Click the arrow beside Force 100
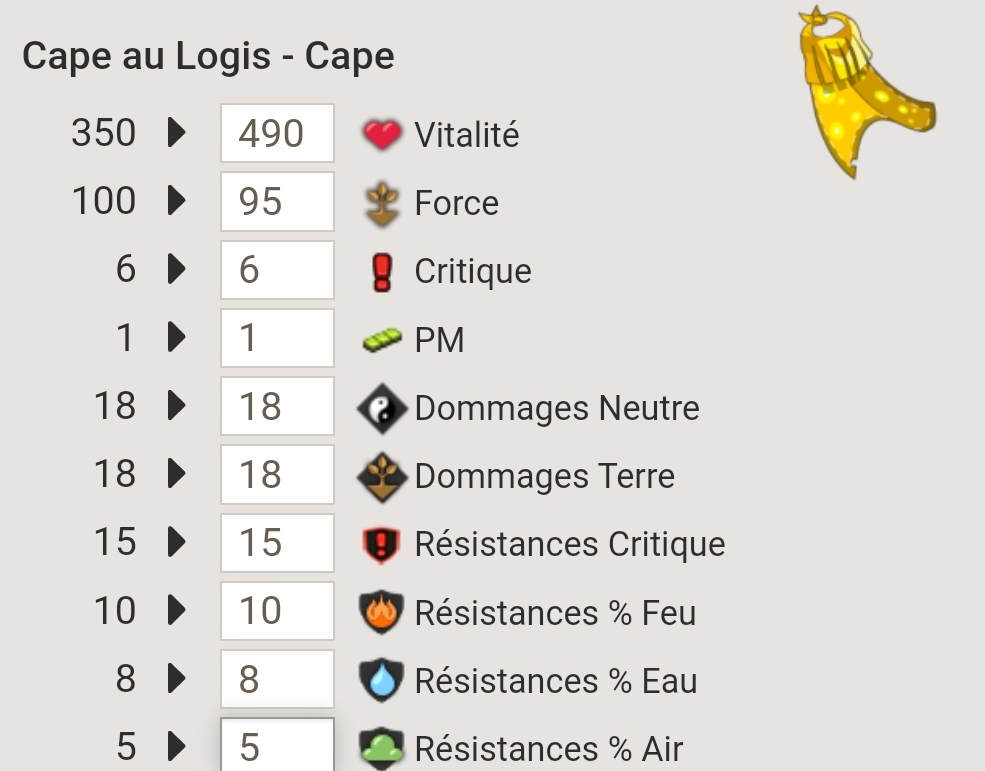This screenshot has height=771, width=985. click(177, 201)
